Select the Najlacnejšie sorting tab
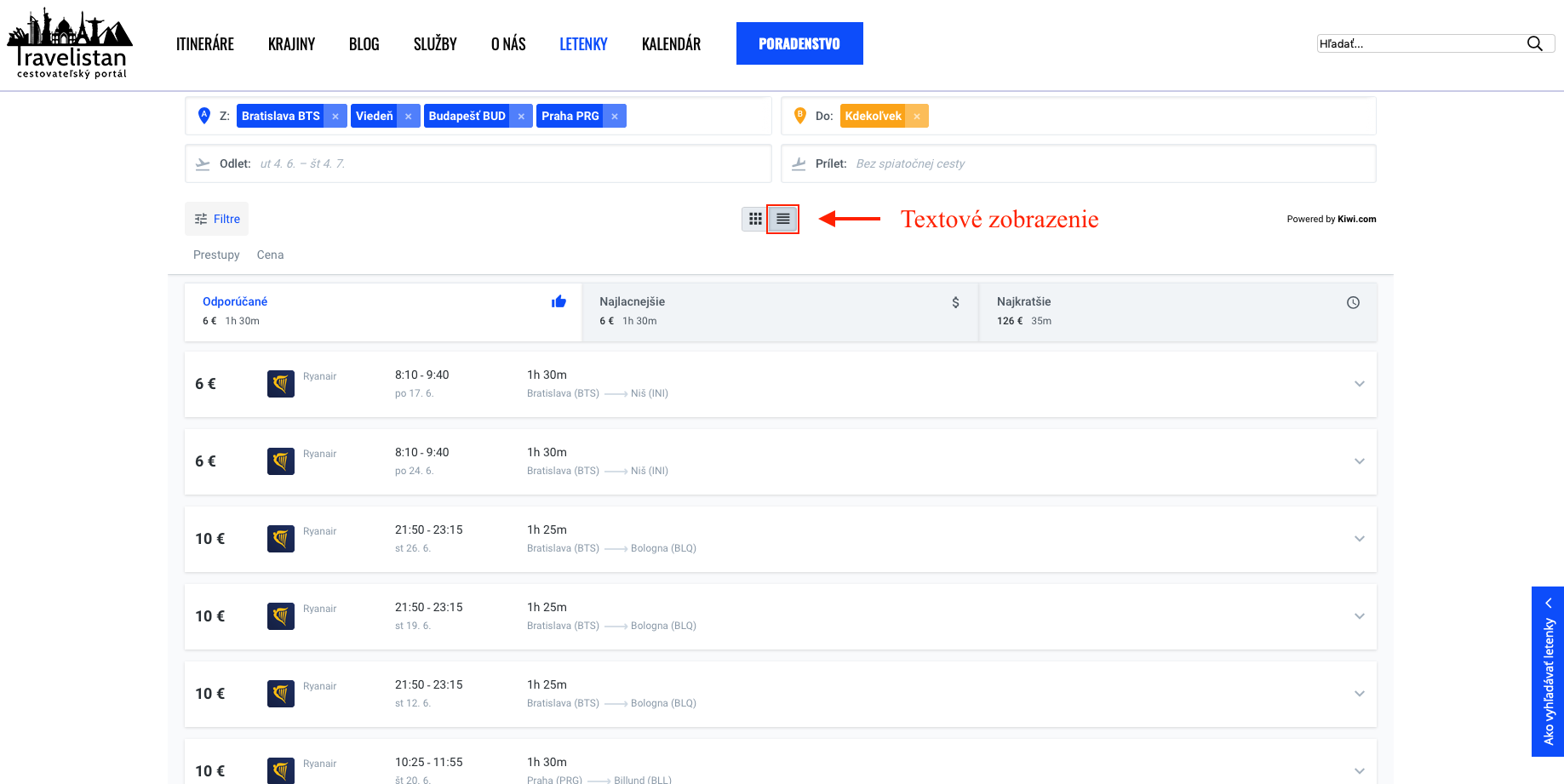Screen dimensions: 1564x784 780,312
